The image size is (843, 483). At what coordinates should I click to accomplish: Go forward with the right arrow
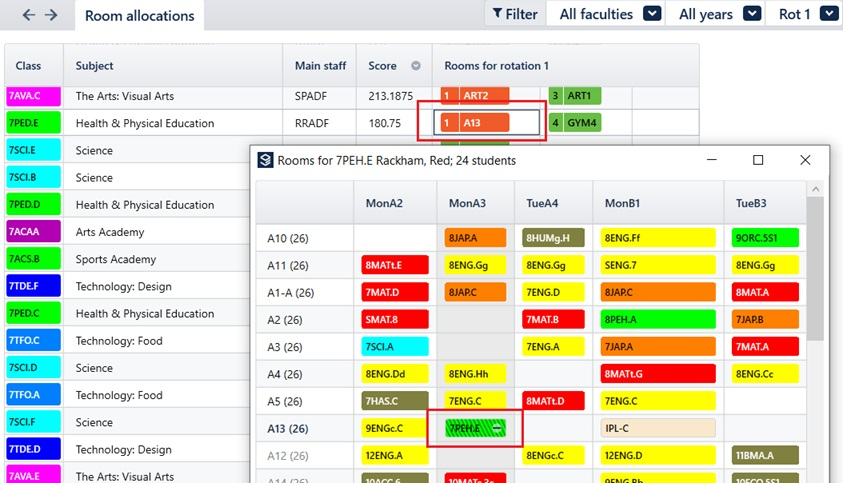(x=51, y=15)
